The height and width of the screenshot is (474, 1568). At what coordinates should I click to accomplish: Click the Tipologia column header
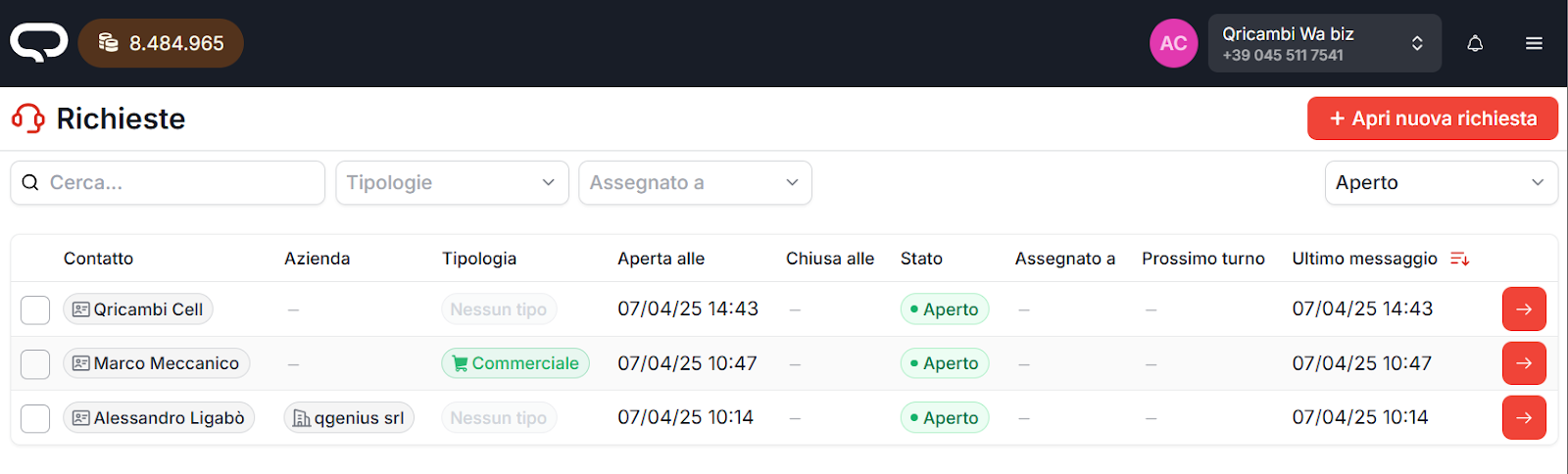point(479,259)
